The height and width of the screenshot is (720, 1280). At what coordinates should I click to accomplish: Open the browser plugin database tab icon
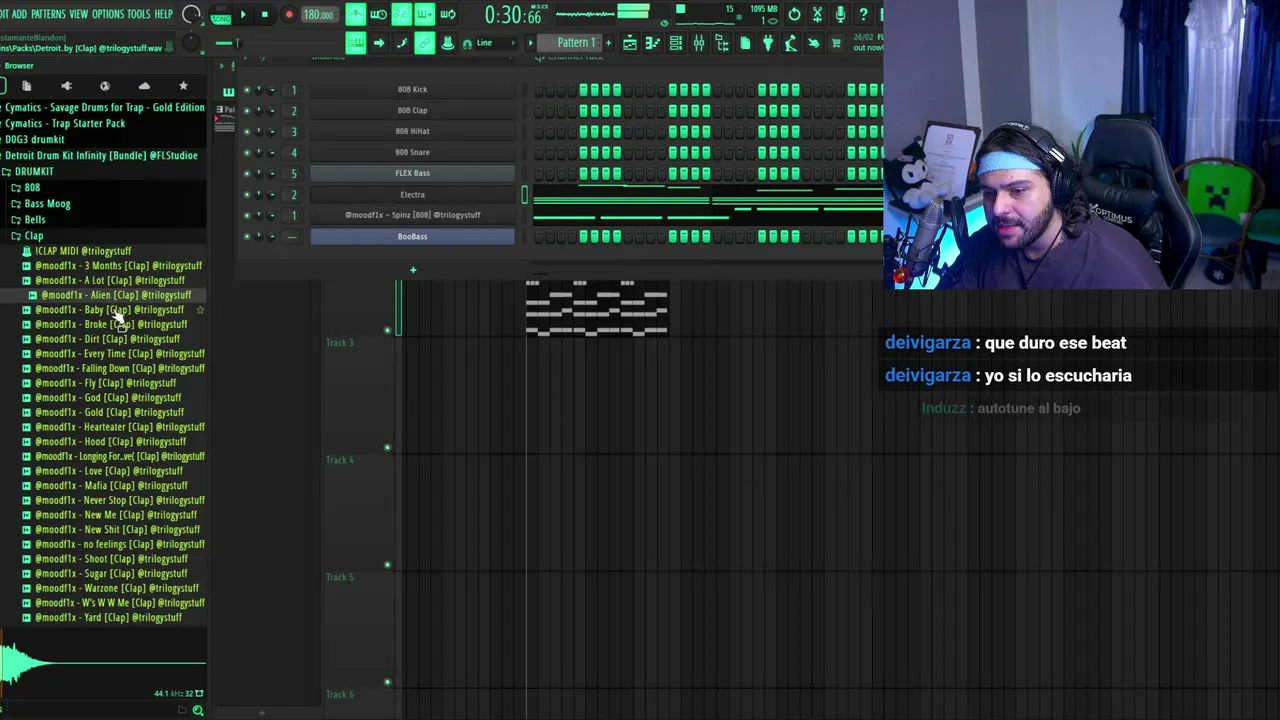(x=66, y=86)
